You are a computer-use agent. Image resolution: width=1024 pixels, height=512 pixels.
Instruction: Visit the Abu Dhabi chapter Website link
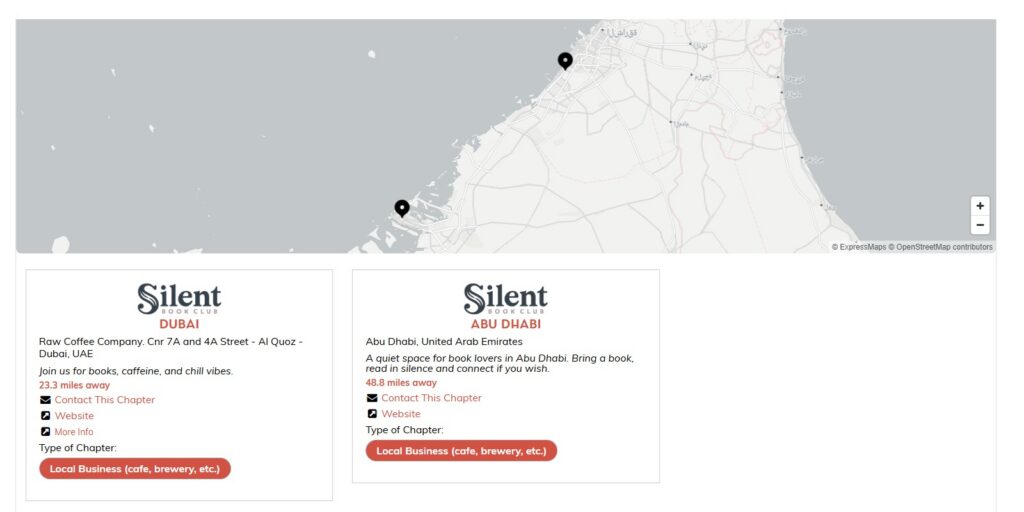401,414
